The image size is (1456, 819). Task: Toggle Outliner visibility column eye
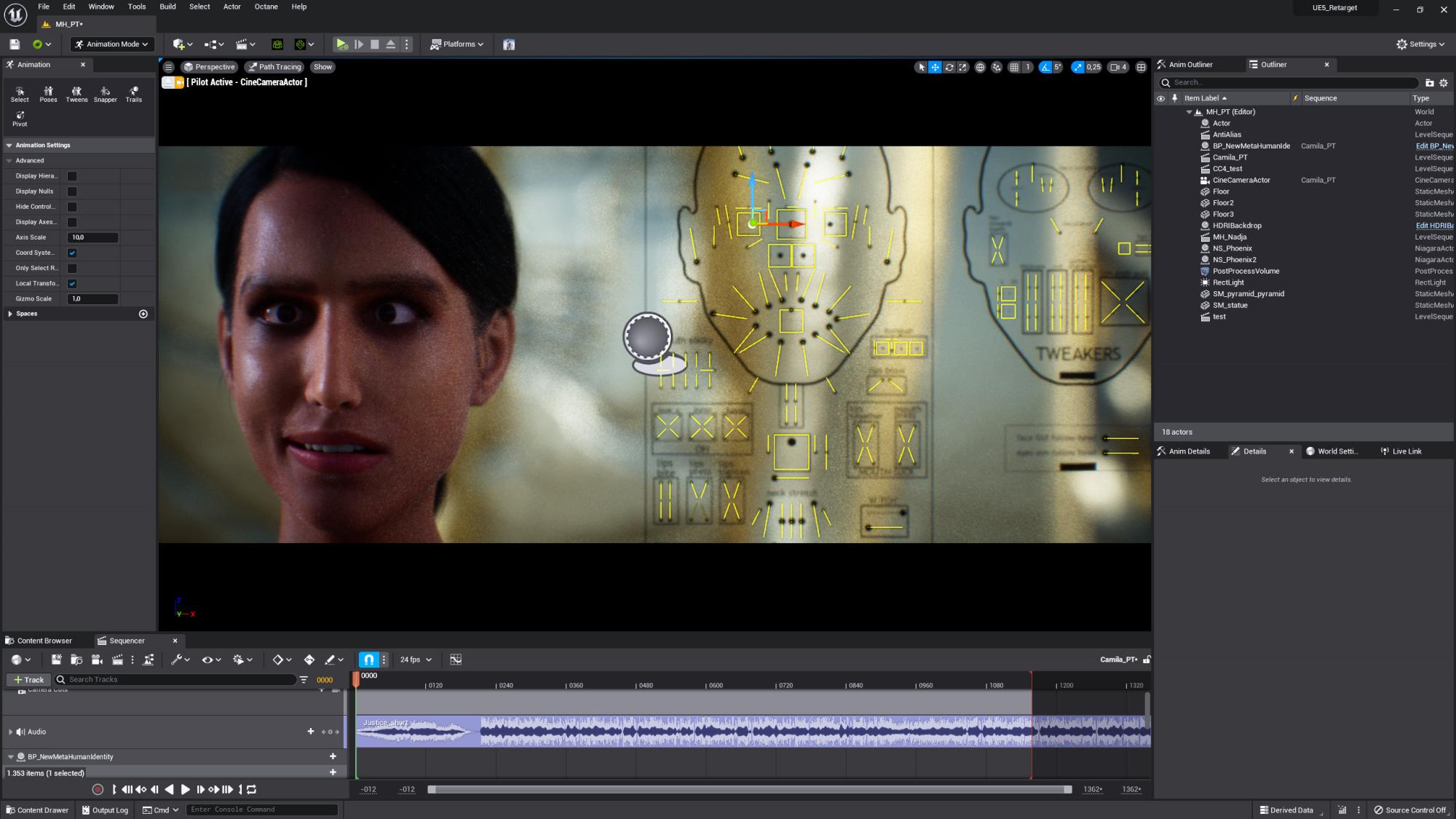coord(1161,98)
